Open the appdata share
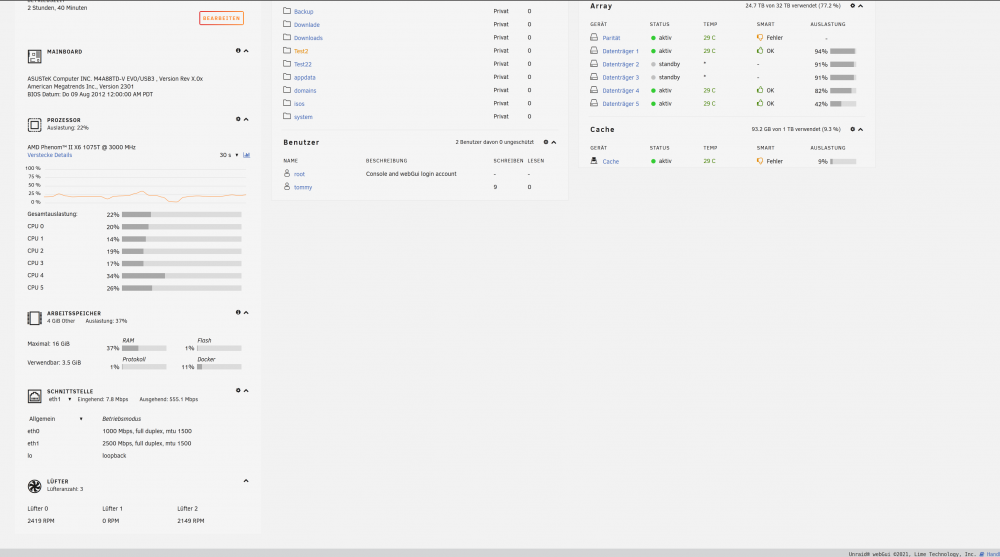Viewport: 1000px width, 557px height. [x=305, y=77]
